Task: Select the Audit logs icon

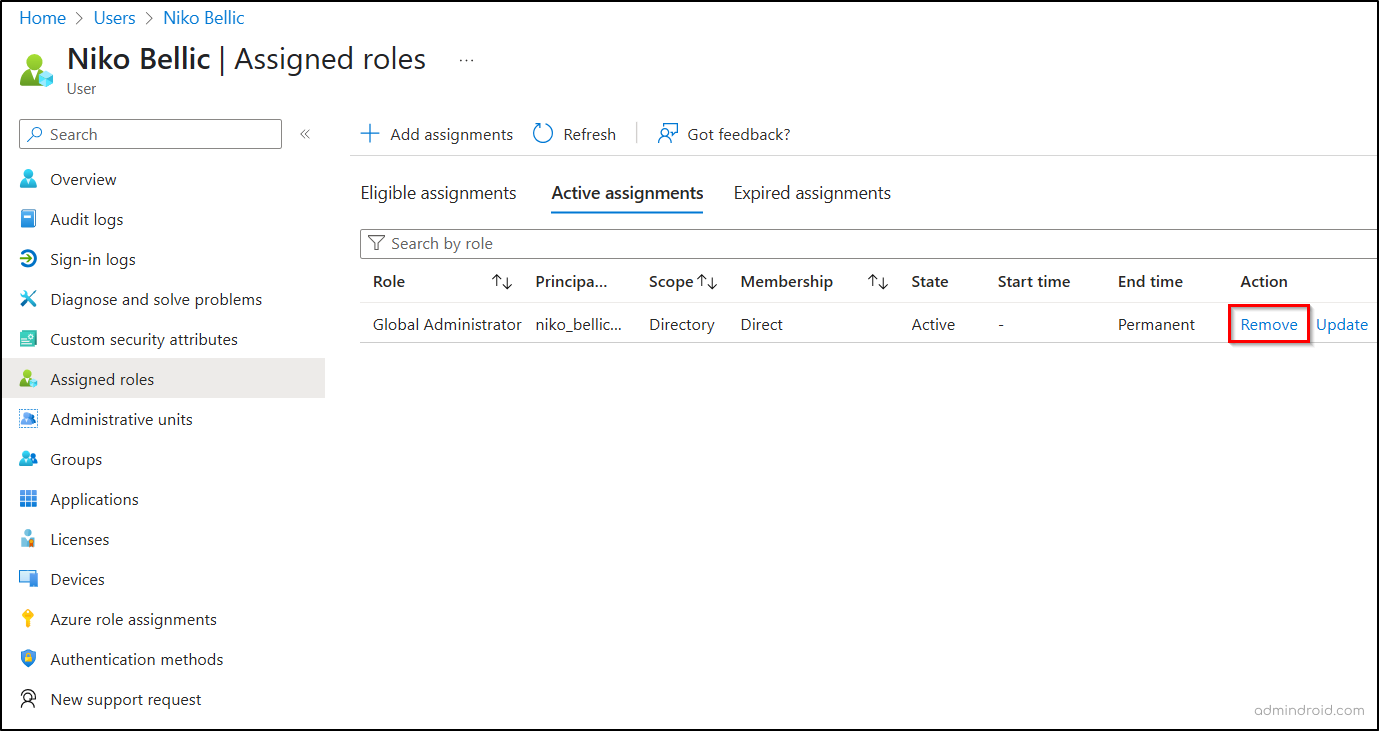Action: point(28,219)
